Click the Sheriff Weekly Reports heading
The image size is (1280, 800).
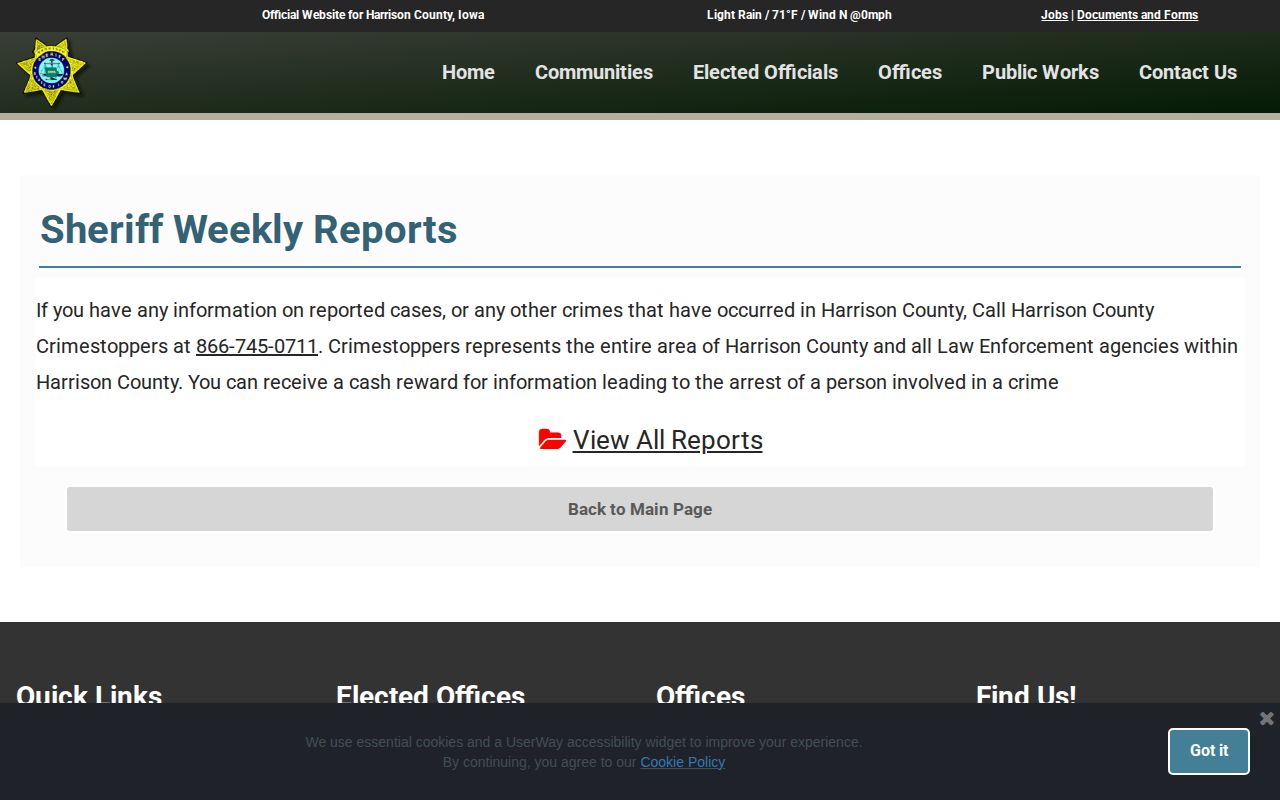249,229
